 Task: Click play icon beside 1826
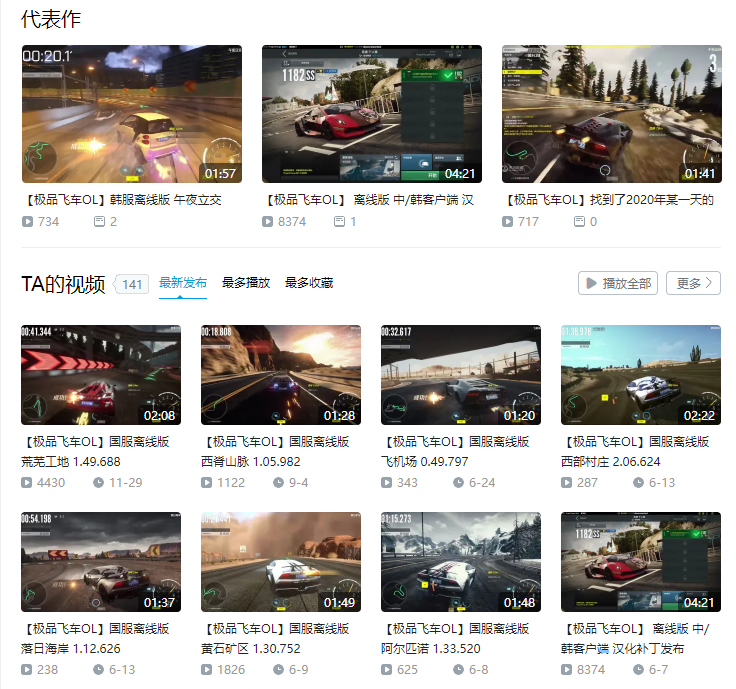207,669
